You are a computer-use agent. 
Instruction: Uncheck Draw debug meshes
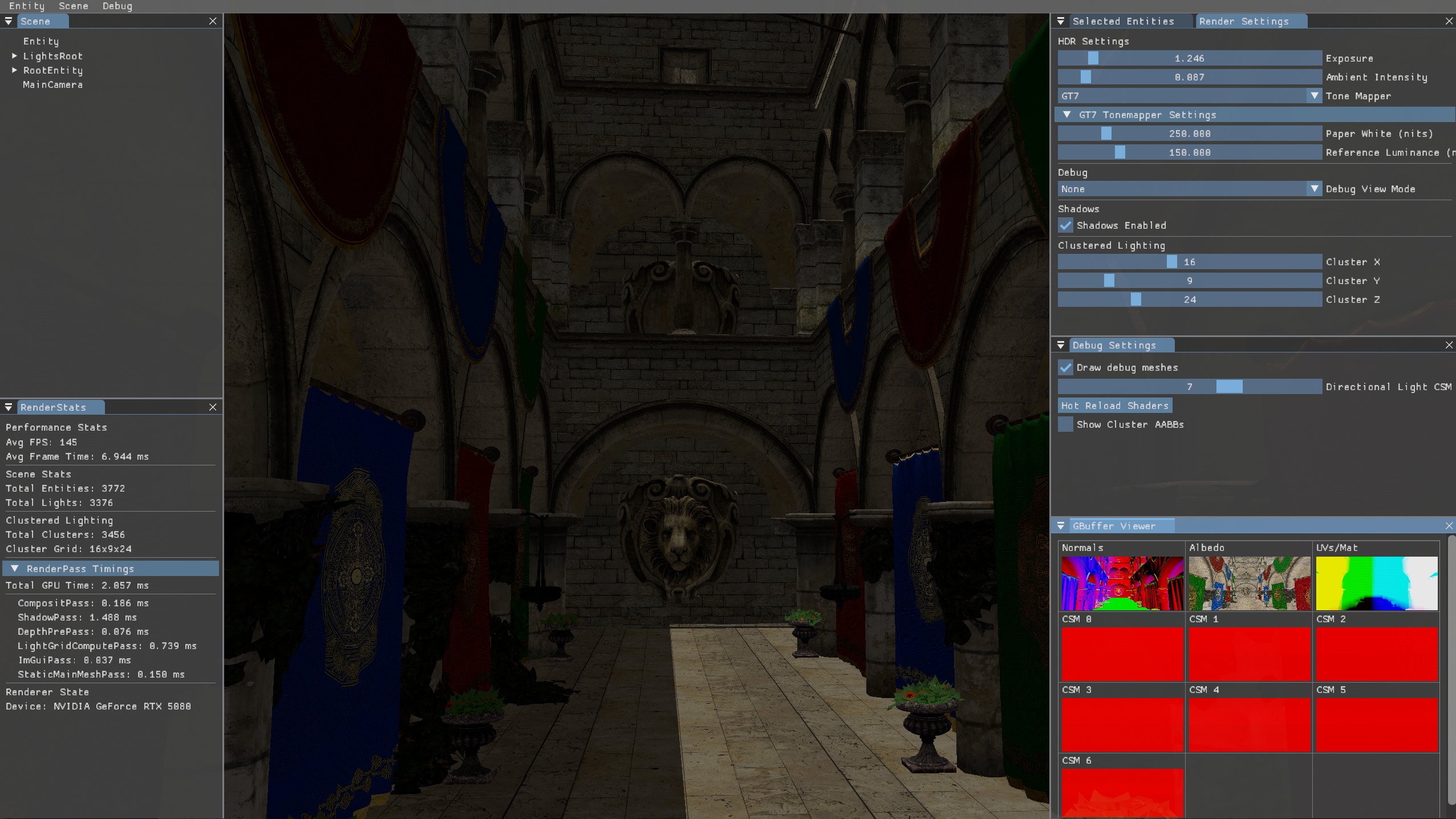tap(1065, 367)
